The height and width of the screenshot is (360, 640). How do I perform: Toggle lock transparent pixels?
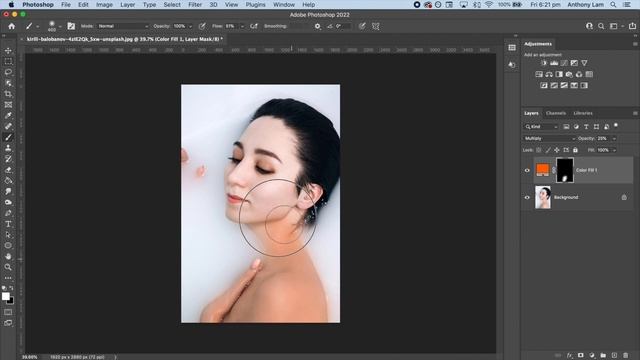pyautogui.click(x=539, y=150)
